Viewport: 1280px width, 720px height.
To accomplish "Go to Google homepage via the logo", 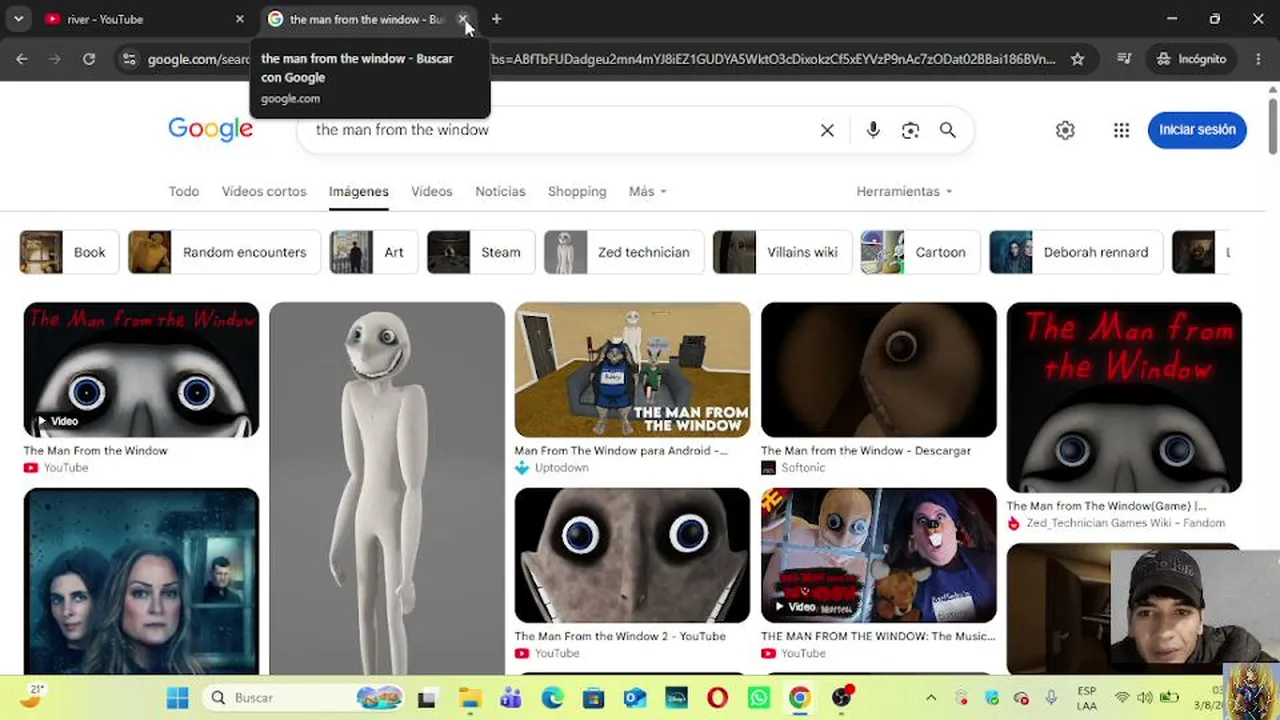I will pyautogui.click(x=210, y=129).
